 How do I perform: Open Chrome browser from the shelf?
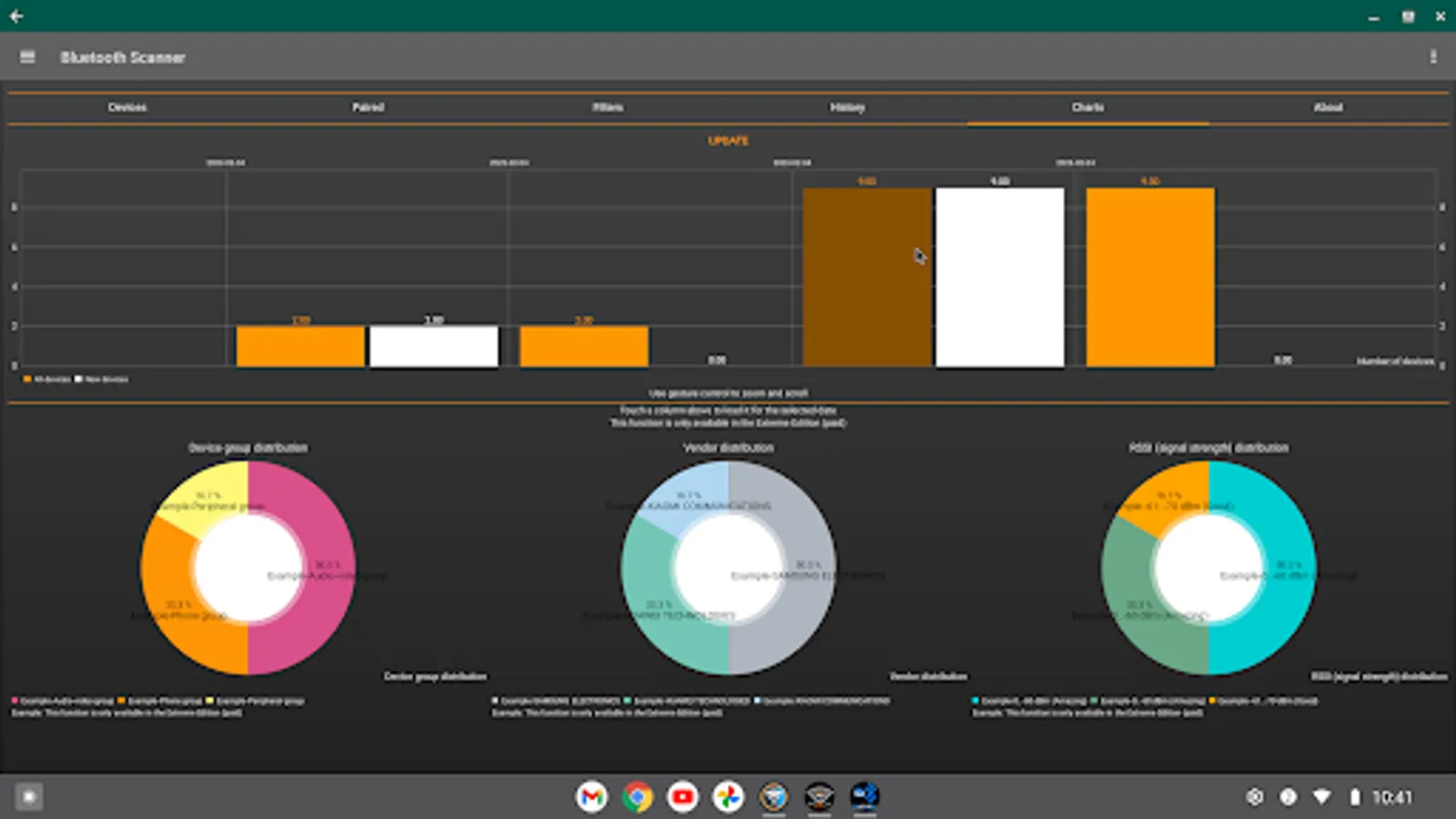point(637,797)
